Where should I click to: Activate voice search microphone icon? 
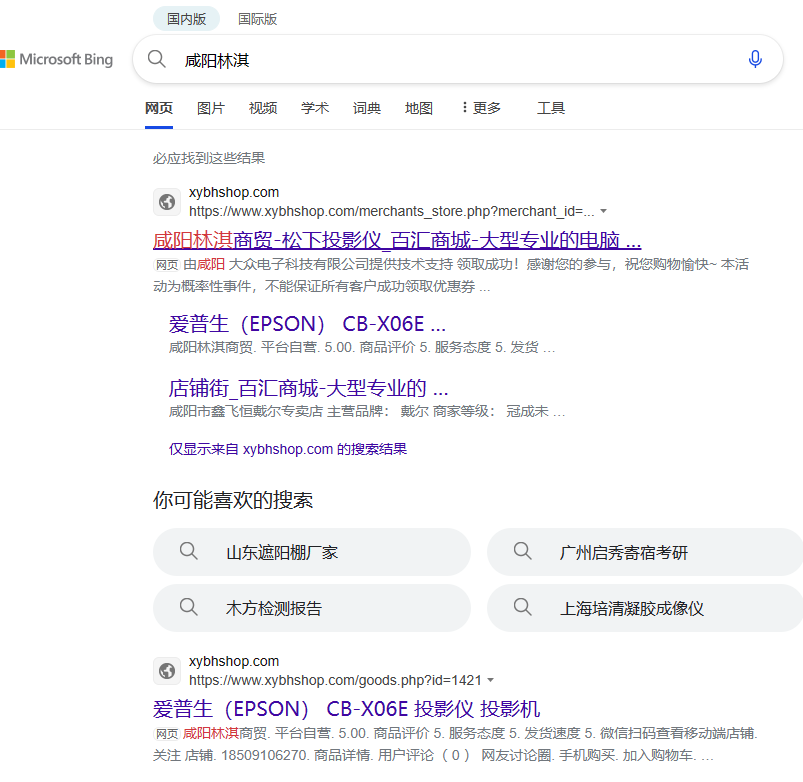(x=755, y=60)
